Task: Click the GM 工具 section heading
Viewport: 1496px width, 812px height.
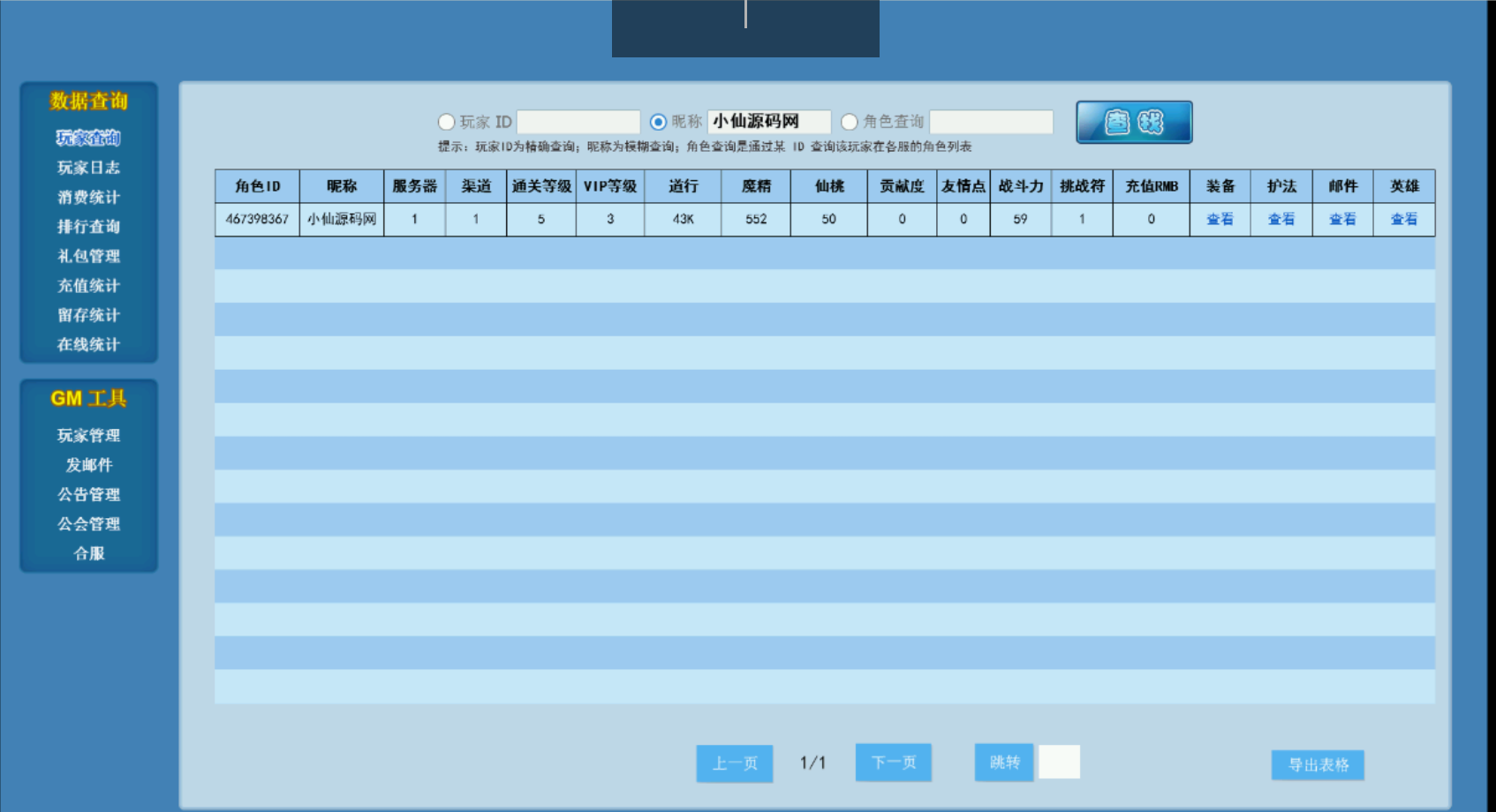Action: [88, 398]
